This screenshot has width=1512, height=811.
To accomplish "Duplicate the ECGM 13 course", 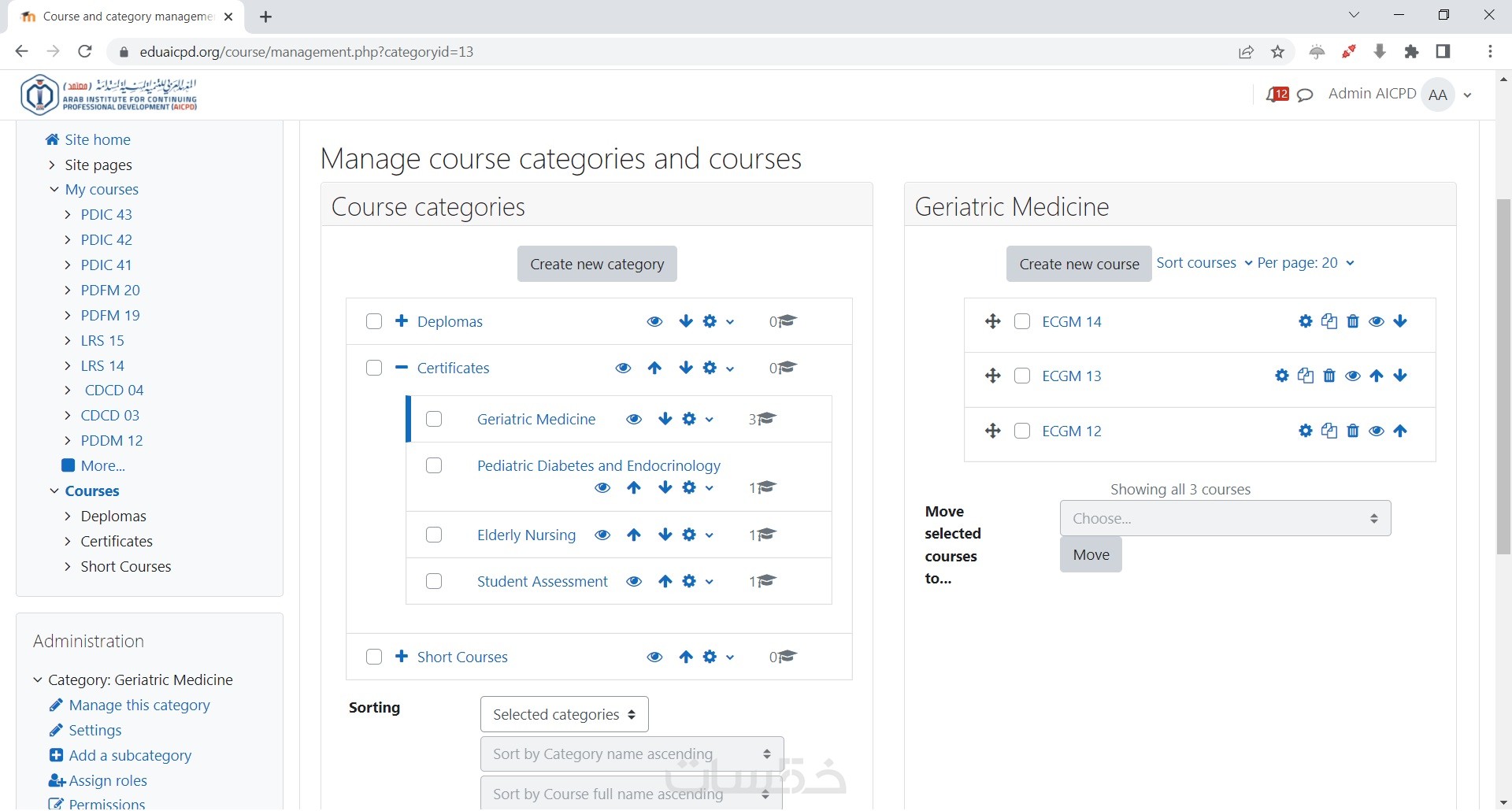I will pos(1306,376).
